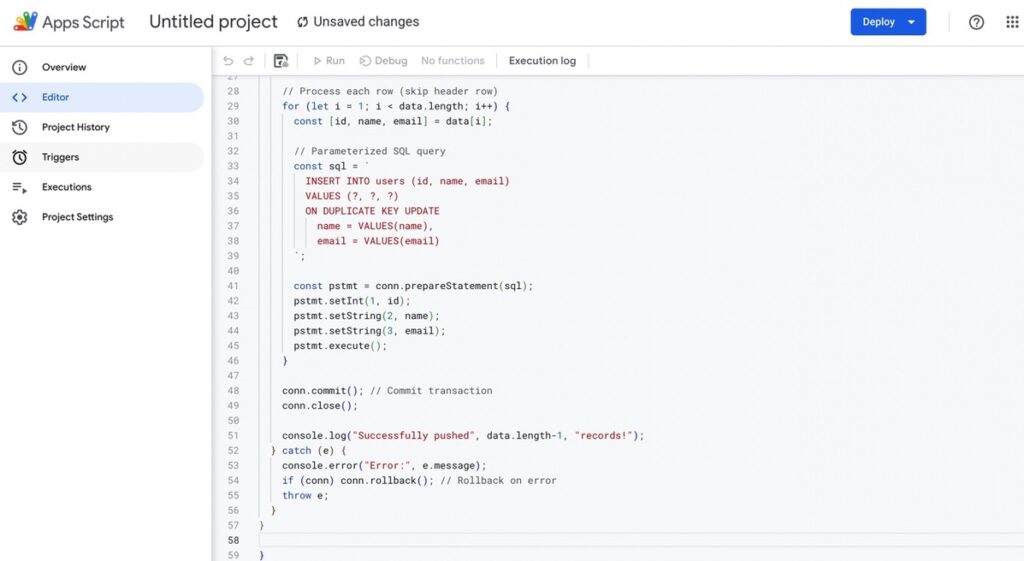Click the Apps Script logo icon
Screen dimensions: 1024x561
[x=25, y=22]
